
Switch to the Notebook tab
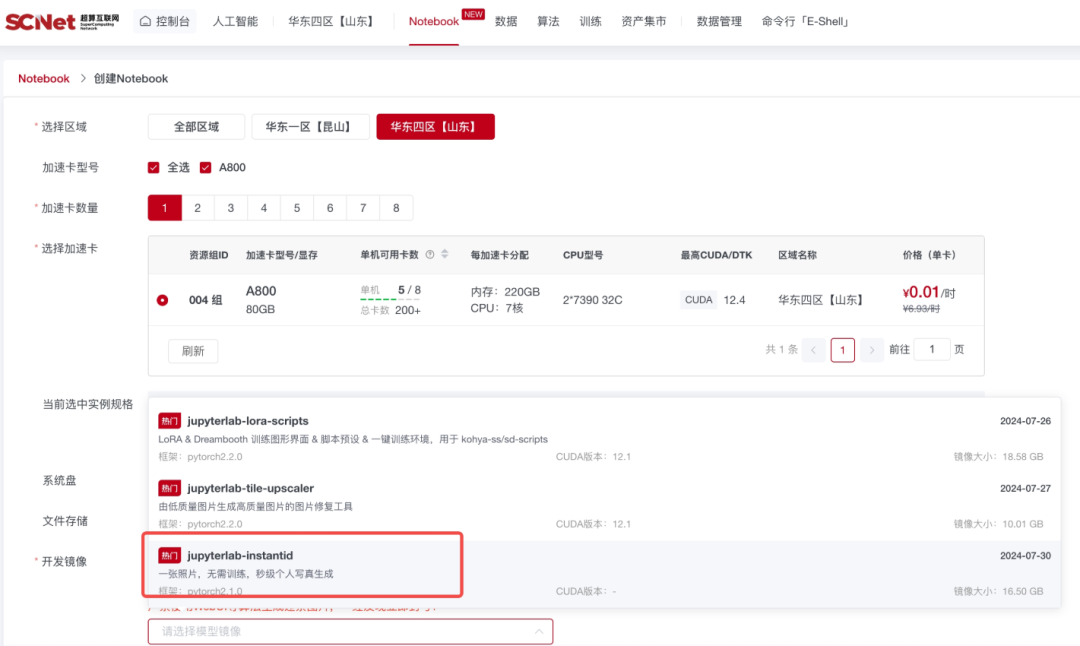434,21
